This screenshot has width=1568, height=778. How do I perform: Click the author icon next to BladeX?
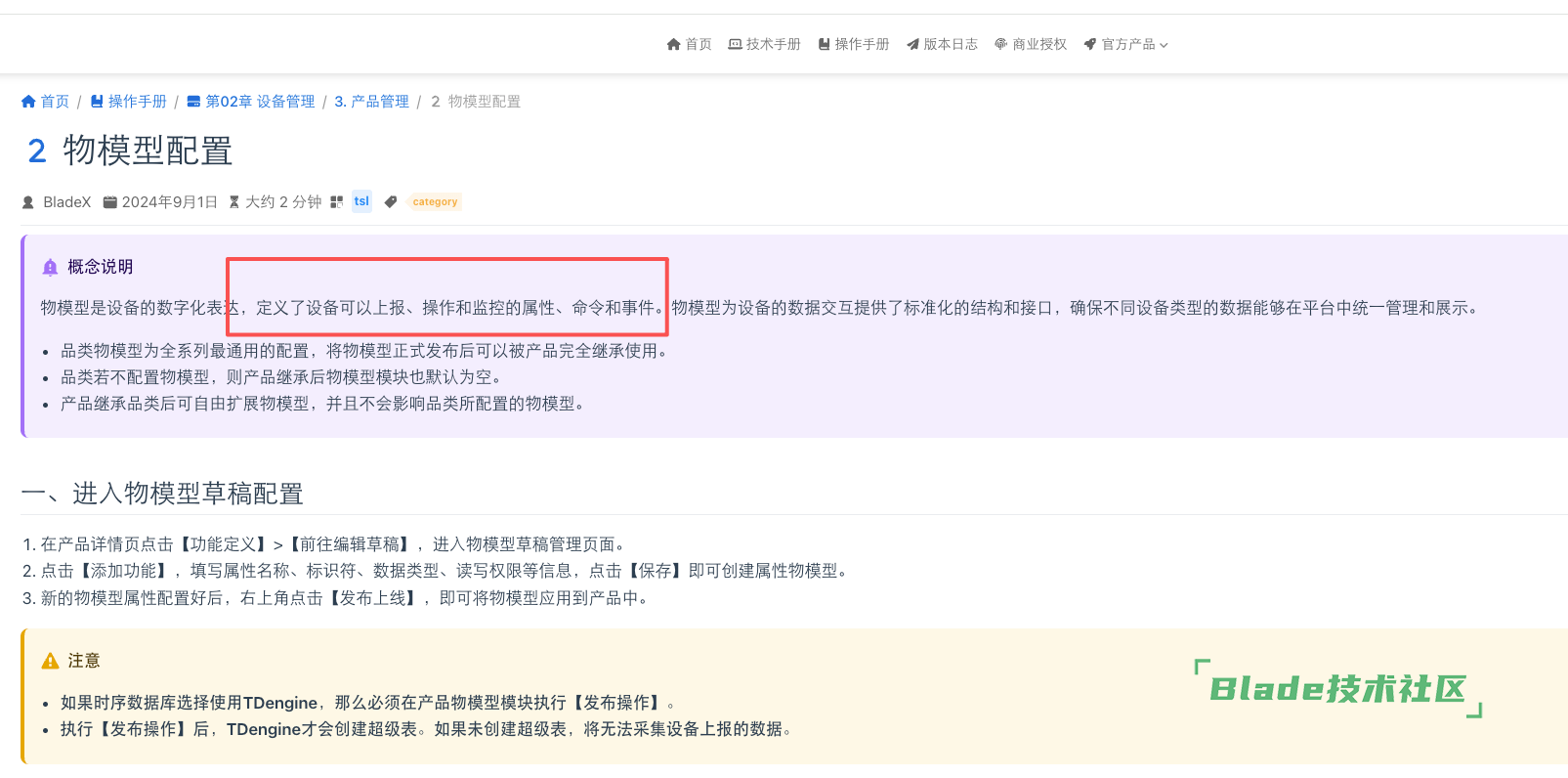click(28, 202)
